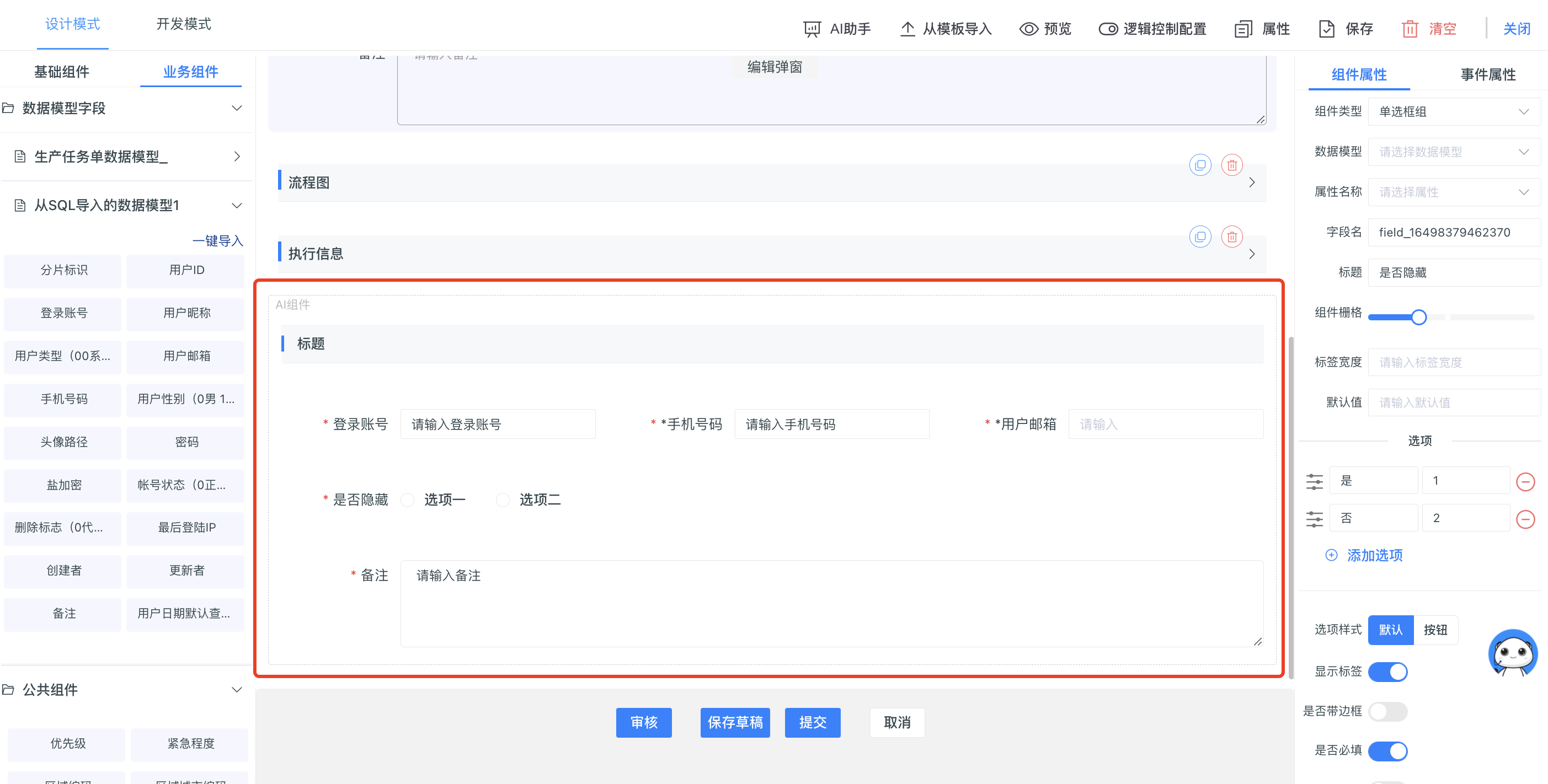The width and height of the screenshot is (1548, 784).
Task: Click the 添加选项 link
Action: [1374, 555]
